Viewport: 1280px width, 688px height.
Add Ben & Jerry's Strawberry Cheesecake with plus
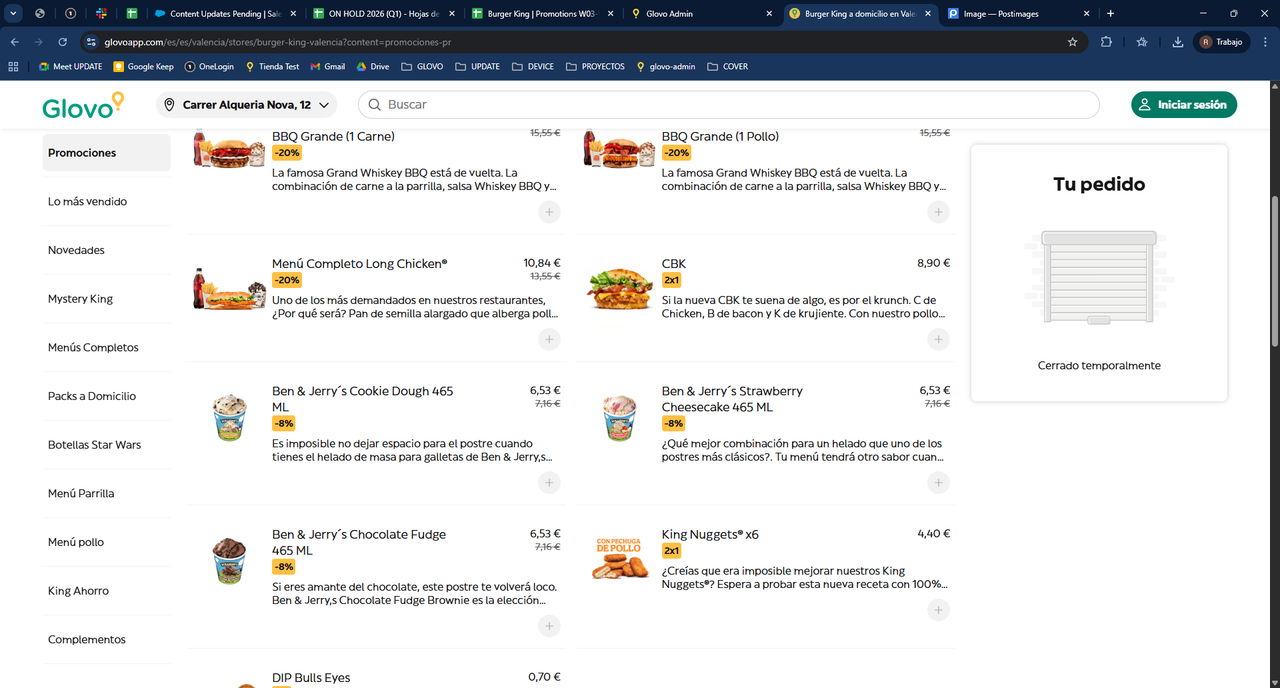pyautogui.click(x=938, y=483)
